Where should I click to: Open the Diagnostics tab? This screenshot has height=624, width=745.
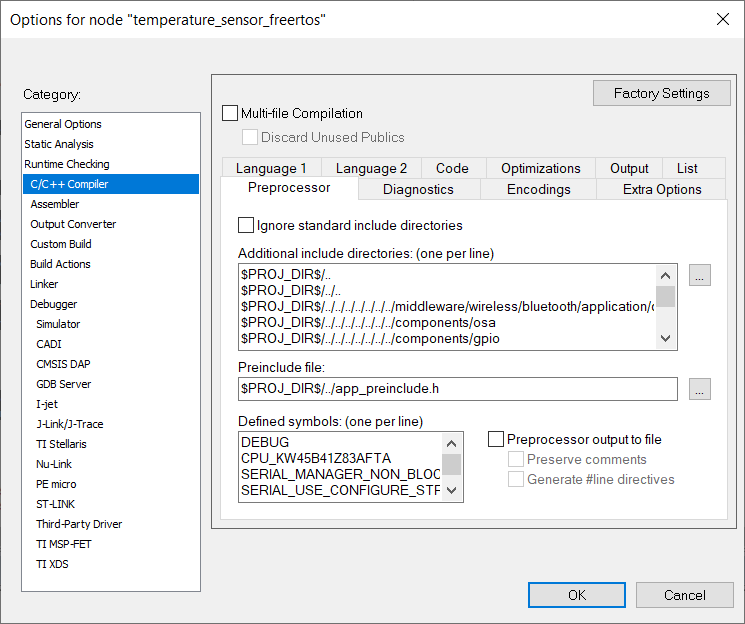click(418, 189)
